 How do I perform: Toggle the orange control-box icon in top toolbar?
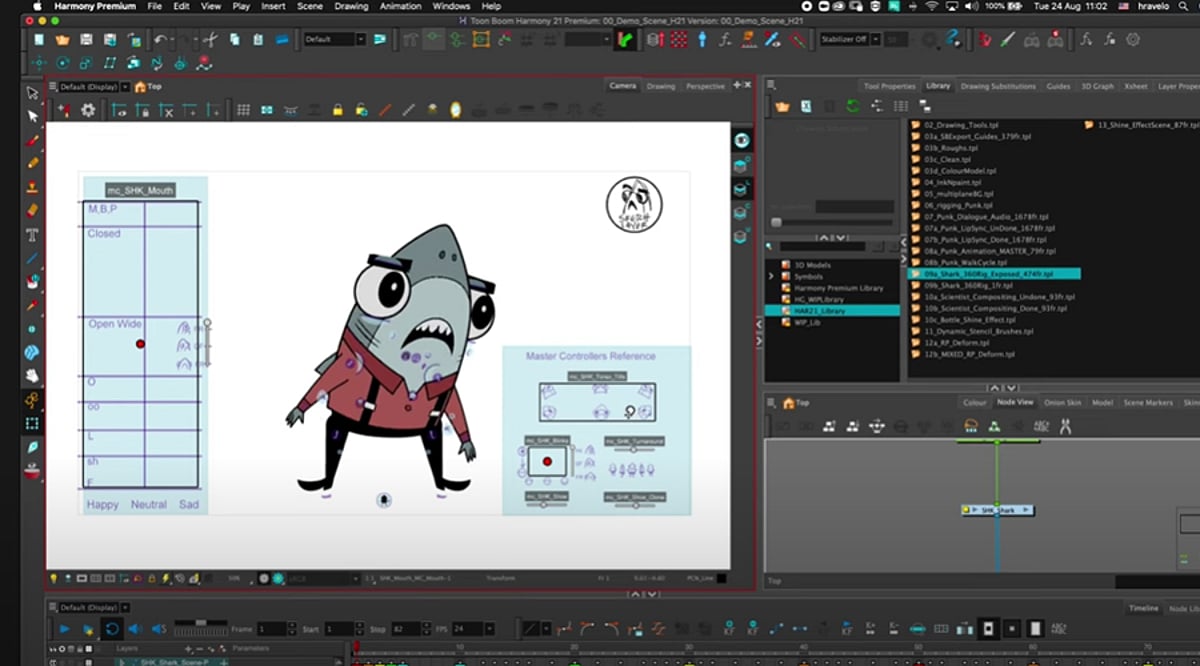(x=481, y=40)
